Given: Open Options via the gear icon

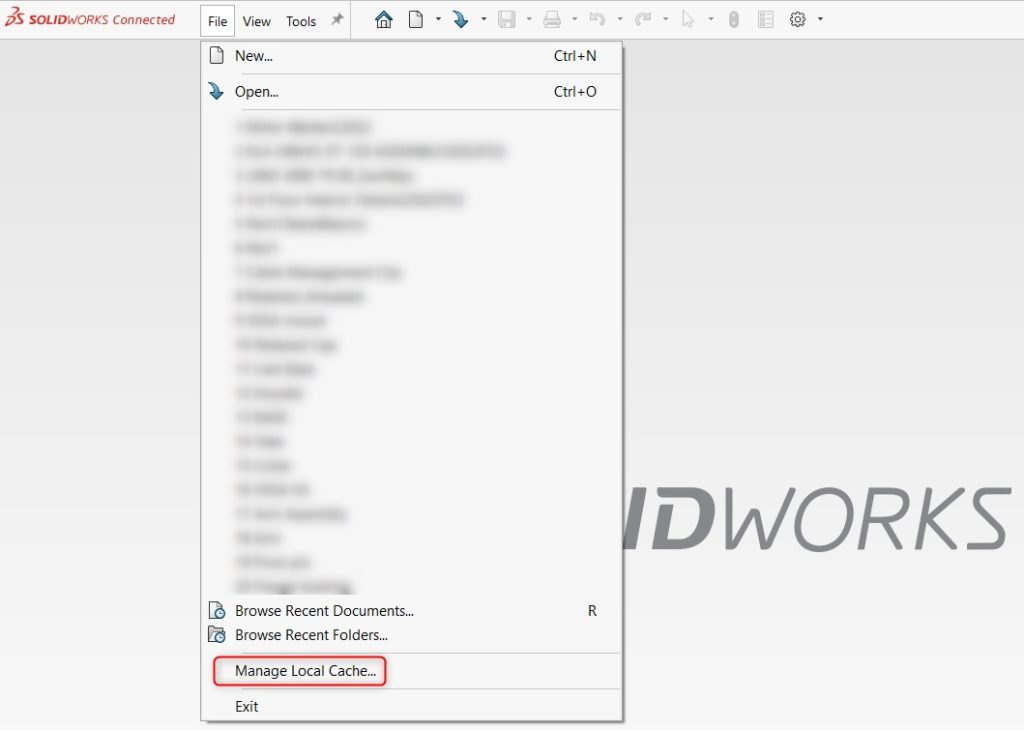Looking at the screenshot, I should pyautogui.click(x=797, y=20).
